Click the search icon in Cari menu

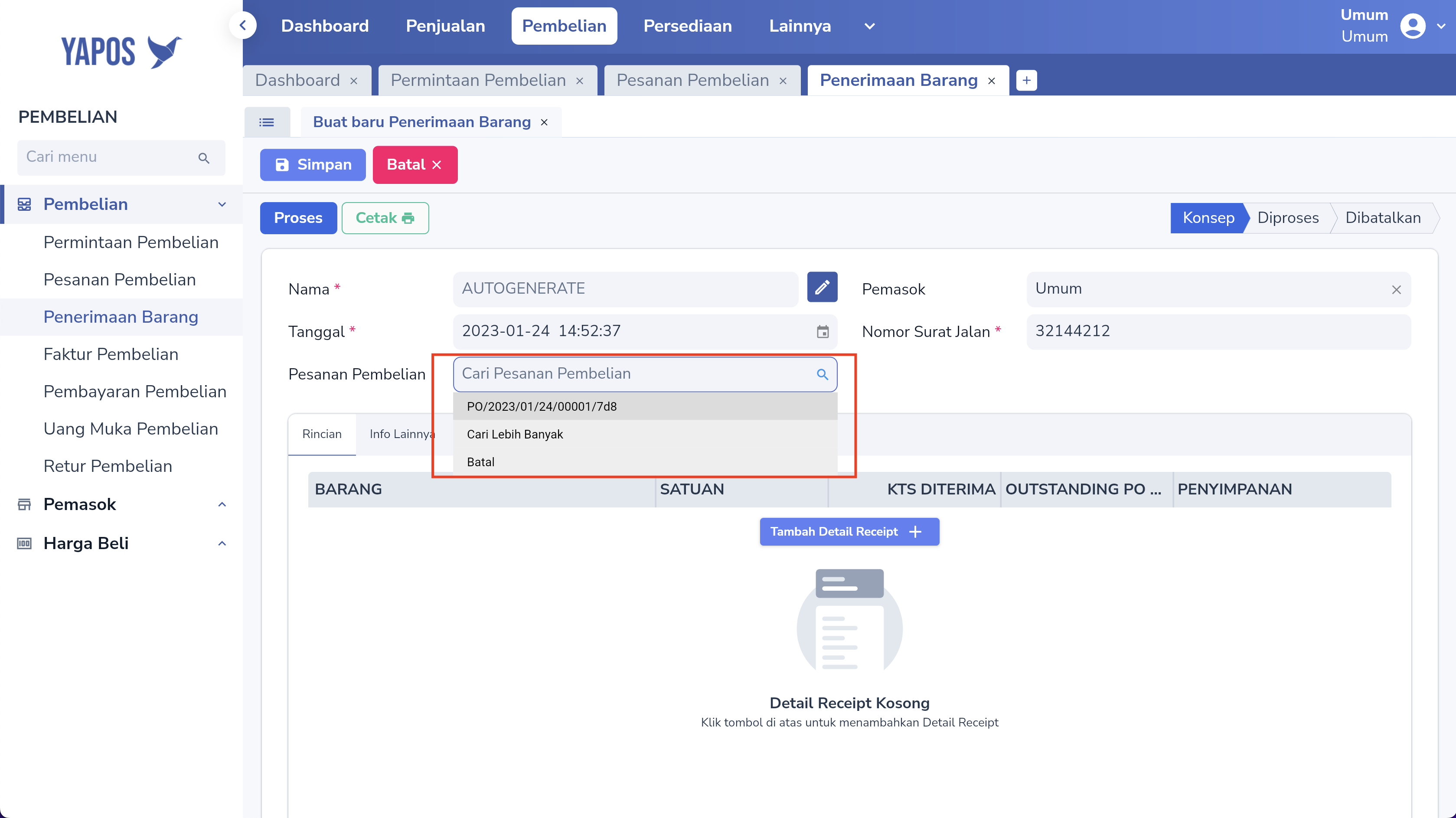(204, 158)
